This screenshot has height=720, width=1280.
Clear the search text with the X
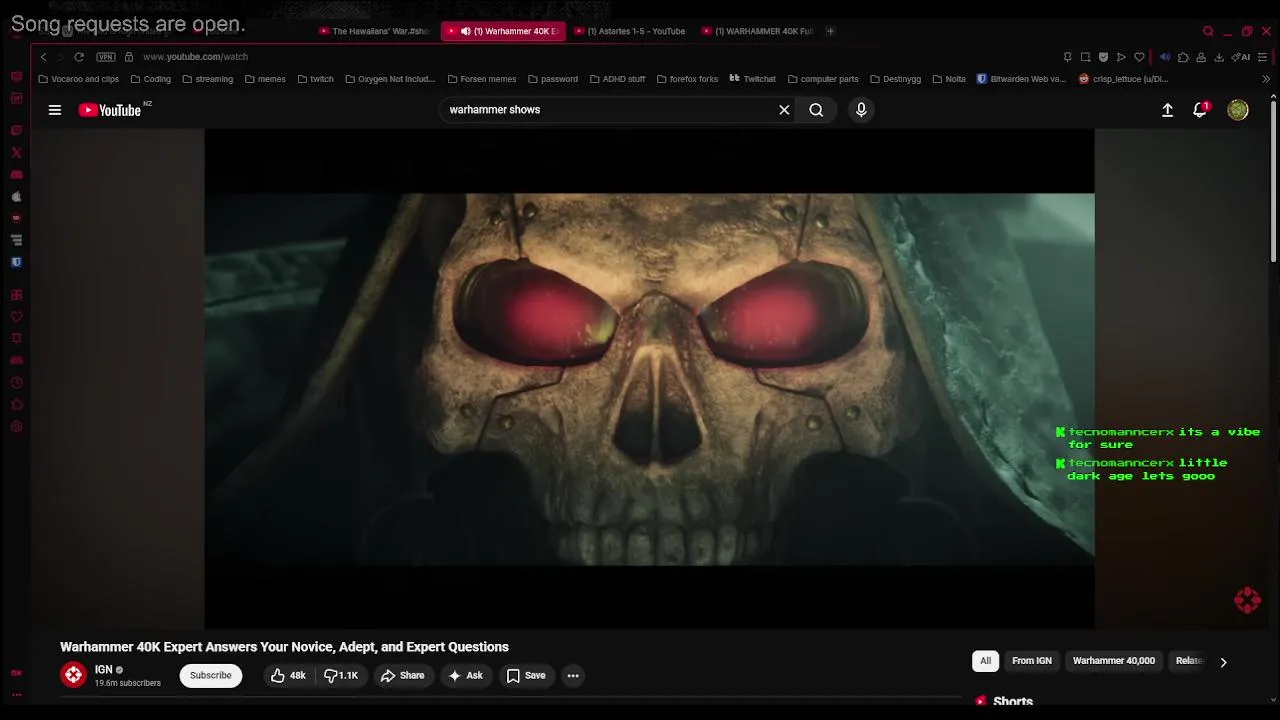784,110
